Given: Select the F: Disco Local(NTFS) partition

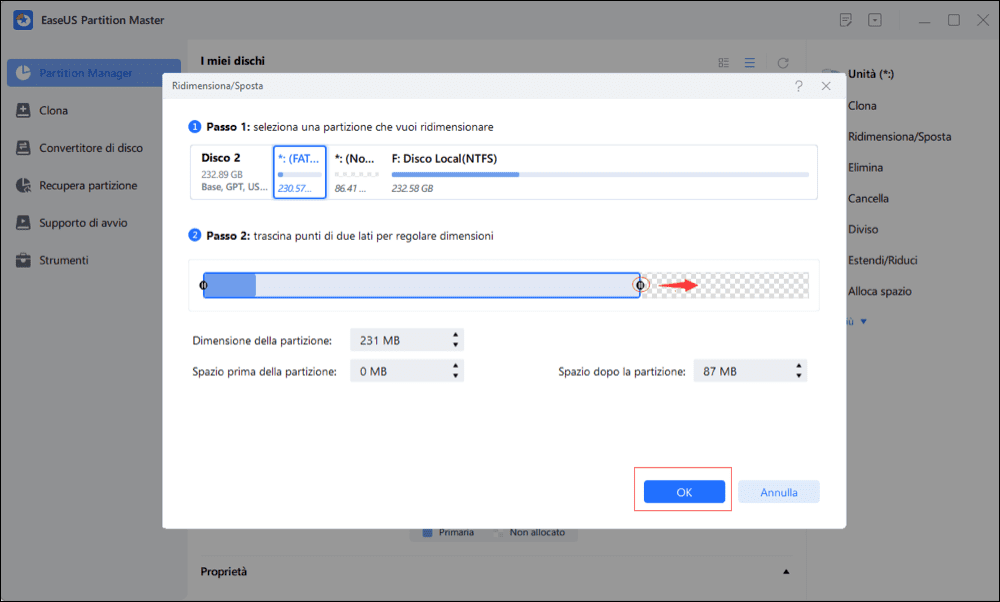Looking at the screenshot, I should click(x=600, y=172).
